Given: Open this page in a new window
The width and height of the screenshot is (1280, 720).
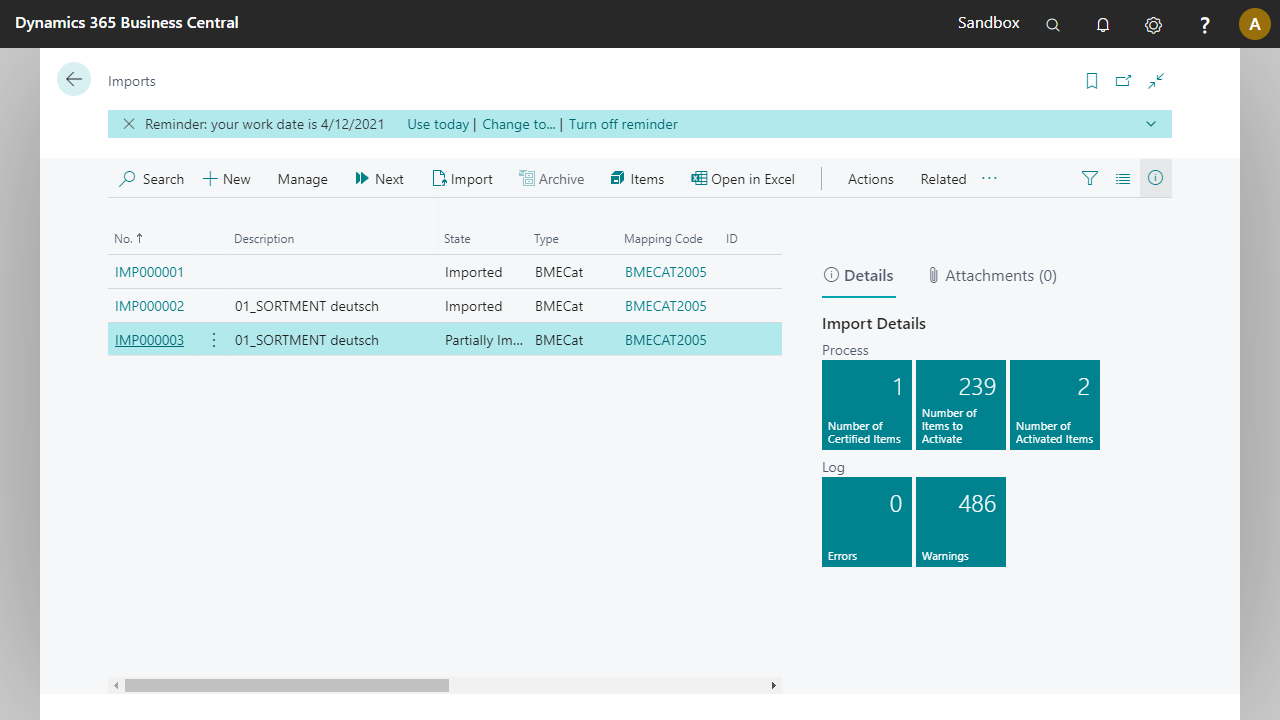Looking at the screenshot, I should coord(1124,81).
